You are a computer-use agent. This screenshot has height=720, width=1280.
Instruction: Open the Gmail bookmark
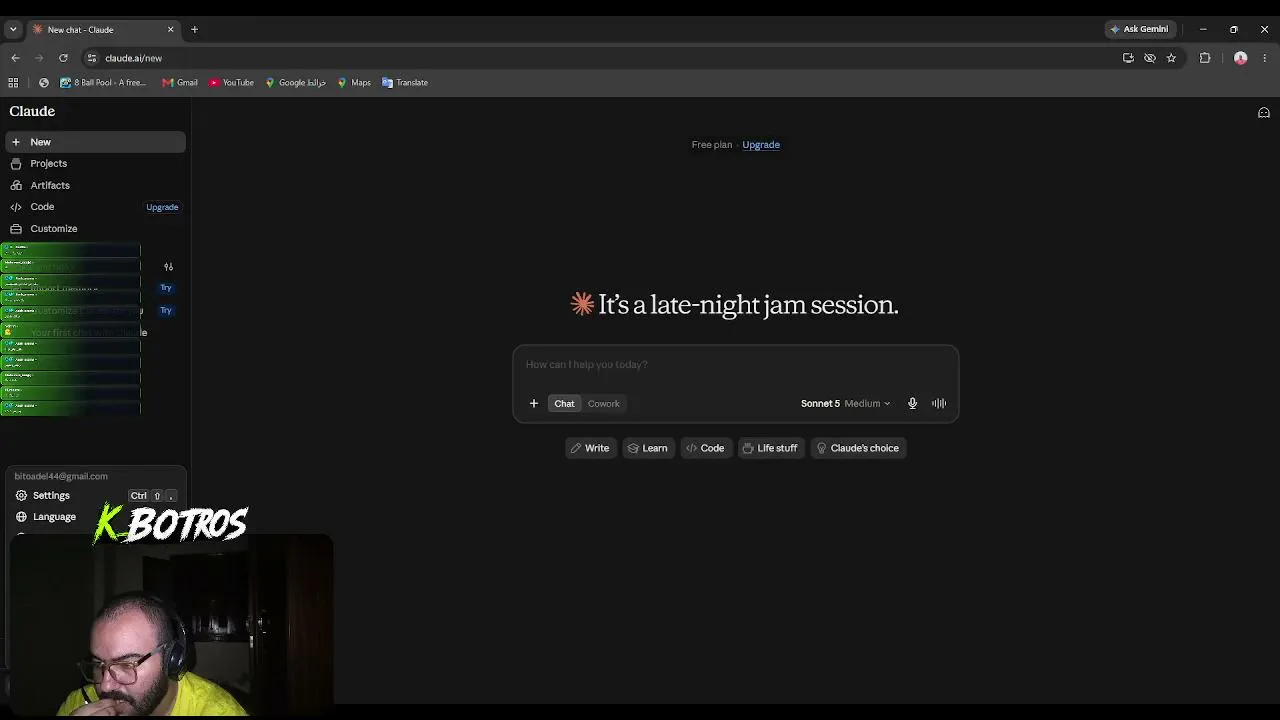[x=180, y=83]
